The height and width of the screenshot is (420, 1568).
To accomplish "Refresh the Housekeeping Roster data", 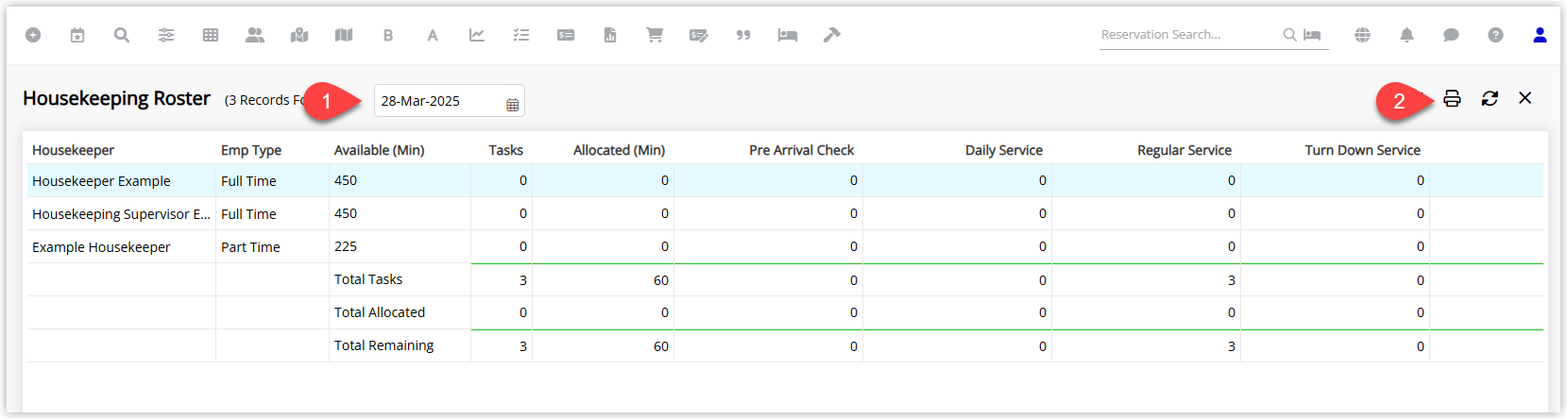I will coord(1490,98).
